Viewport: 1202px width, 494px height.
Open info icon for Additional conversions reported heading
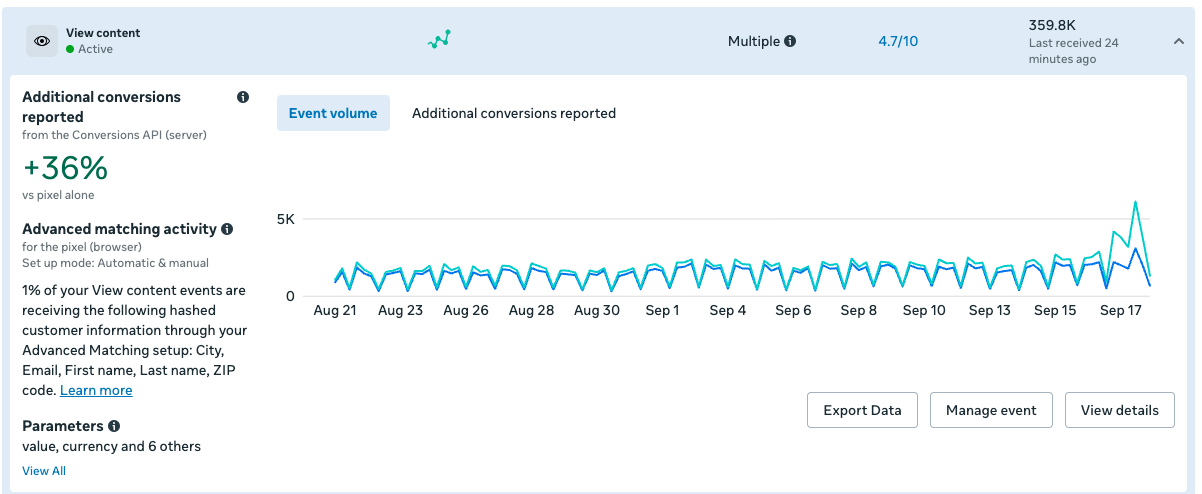242,98
